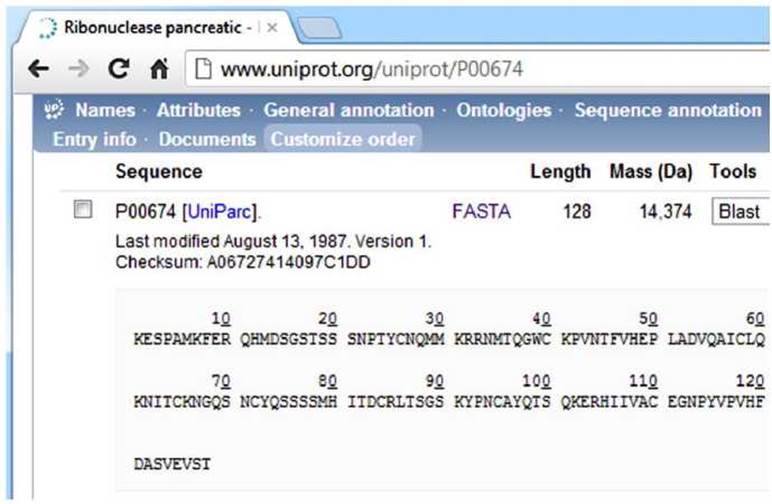The height and width of the screenshot is (504, 772).
Task: Click the uniprot.org address bar
Action: 478,69
